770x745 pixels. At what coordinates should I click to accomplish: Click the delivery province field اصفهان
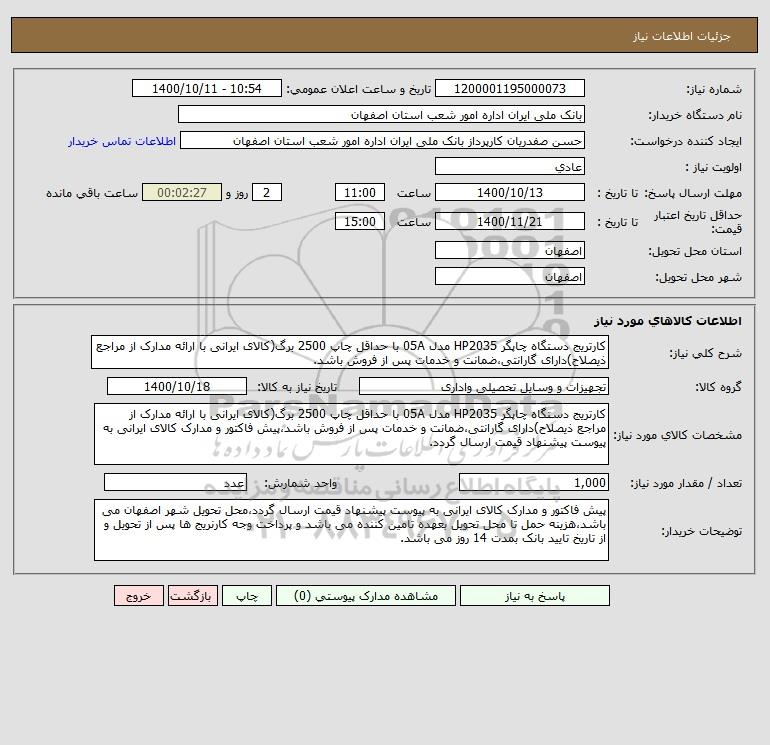pyautogui.click(x=510, y=250)
